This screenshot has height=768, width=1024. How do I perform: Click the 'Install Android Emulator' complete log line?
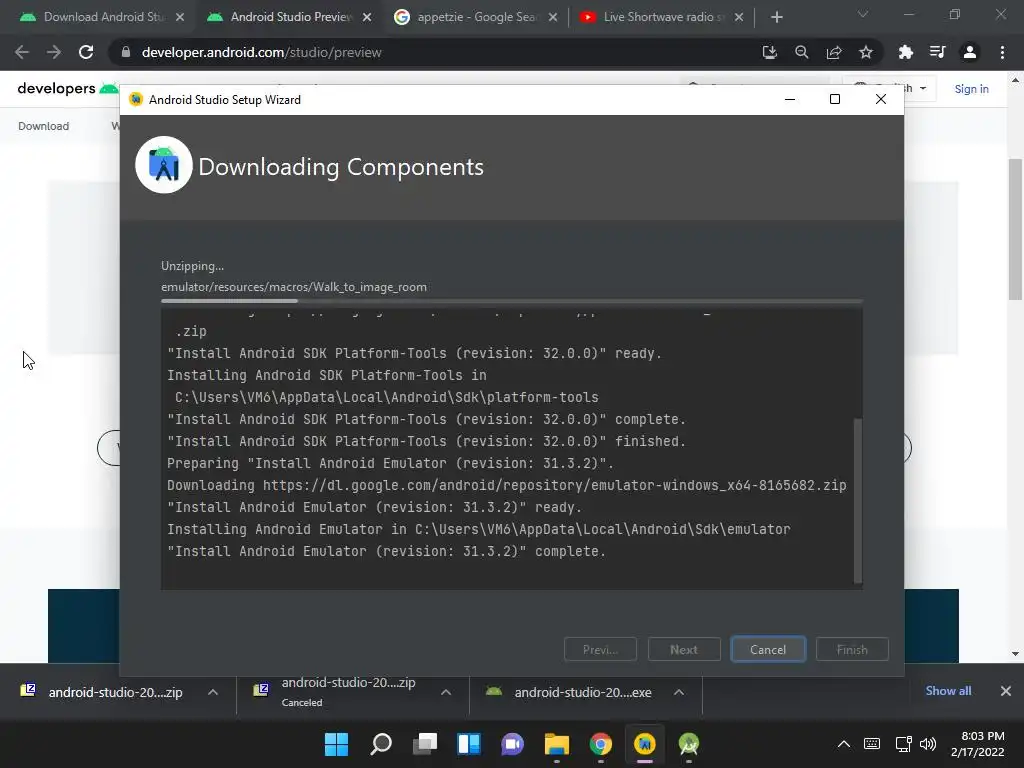[387, 551]
